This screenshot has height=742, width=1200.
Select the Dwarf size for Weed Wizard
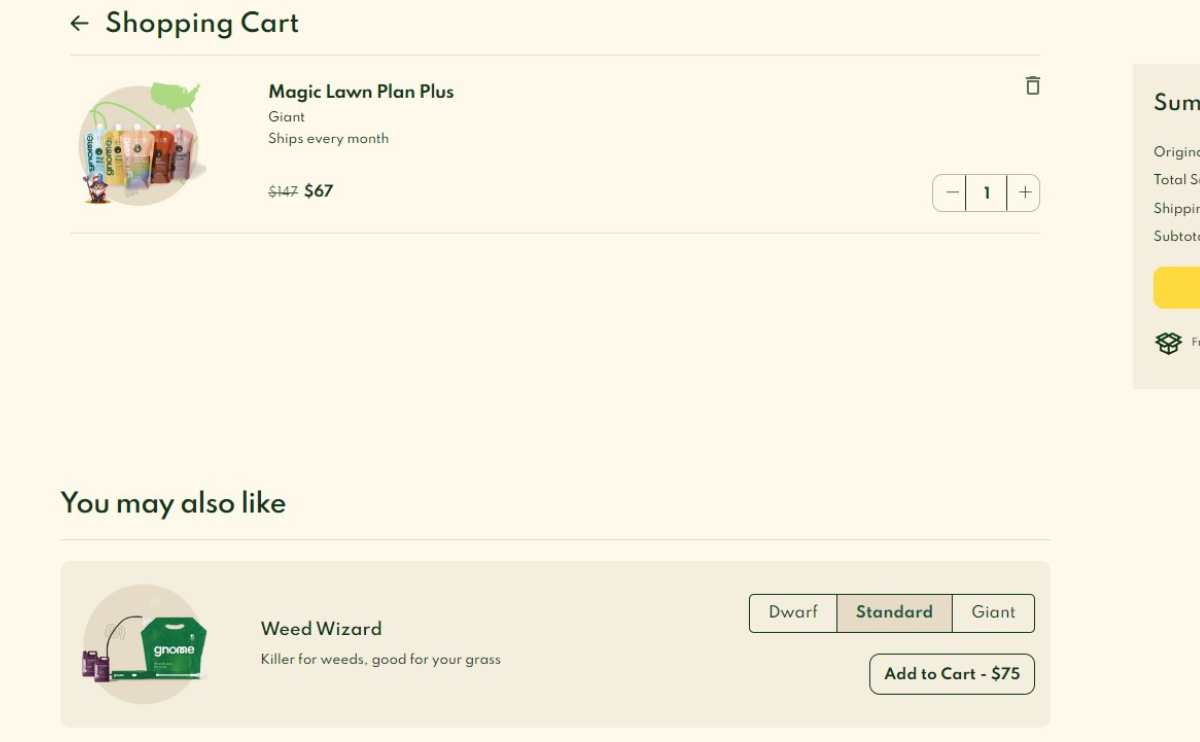(793, 613)
